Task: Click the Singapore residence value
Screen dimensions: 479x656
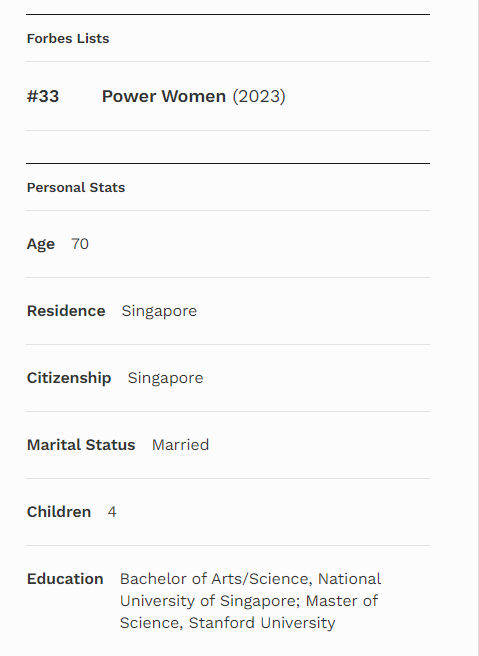Action: pyautogui.click(x=159, y=311)
